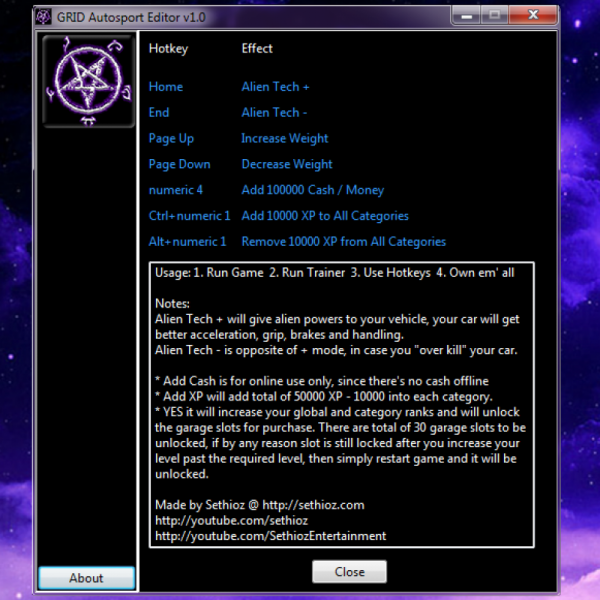
Task: Click the youtube.com/SethiozEntertainment URL
Action: (271, 536)
